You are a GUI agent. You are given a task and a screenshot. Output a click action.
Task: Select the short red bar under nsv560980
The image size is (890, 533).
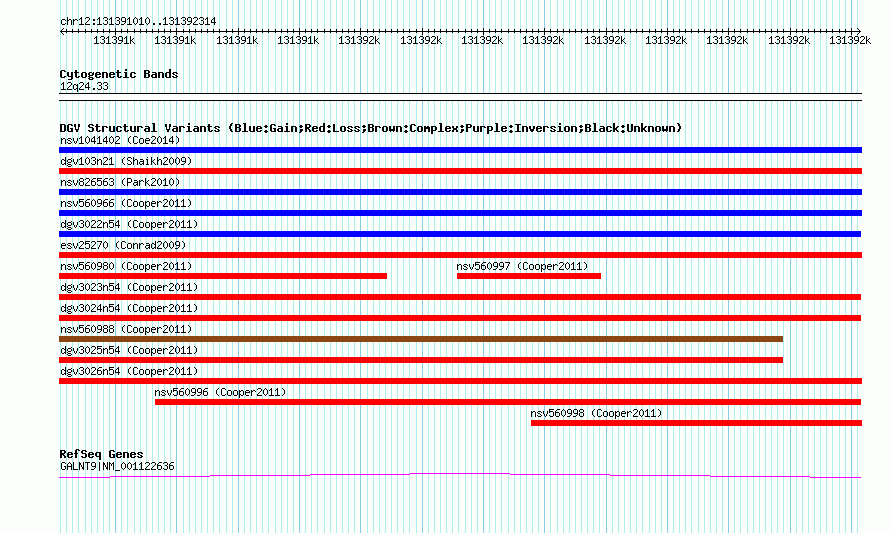point(223,276)
